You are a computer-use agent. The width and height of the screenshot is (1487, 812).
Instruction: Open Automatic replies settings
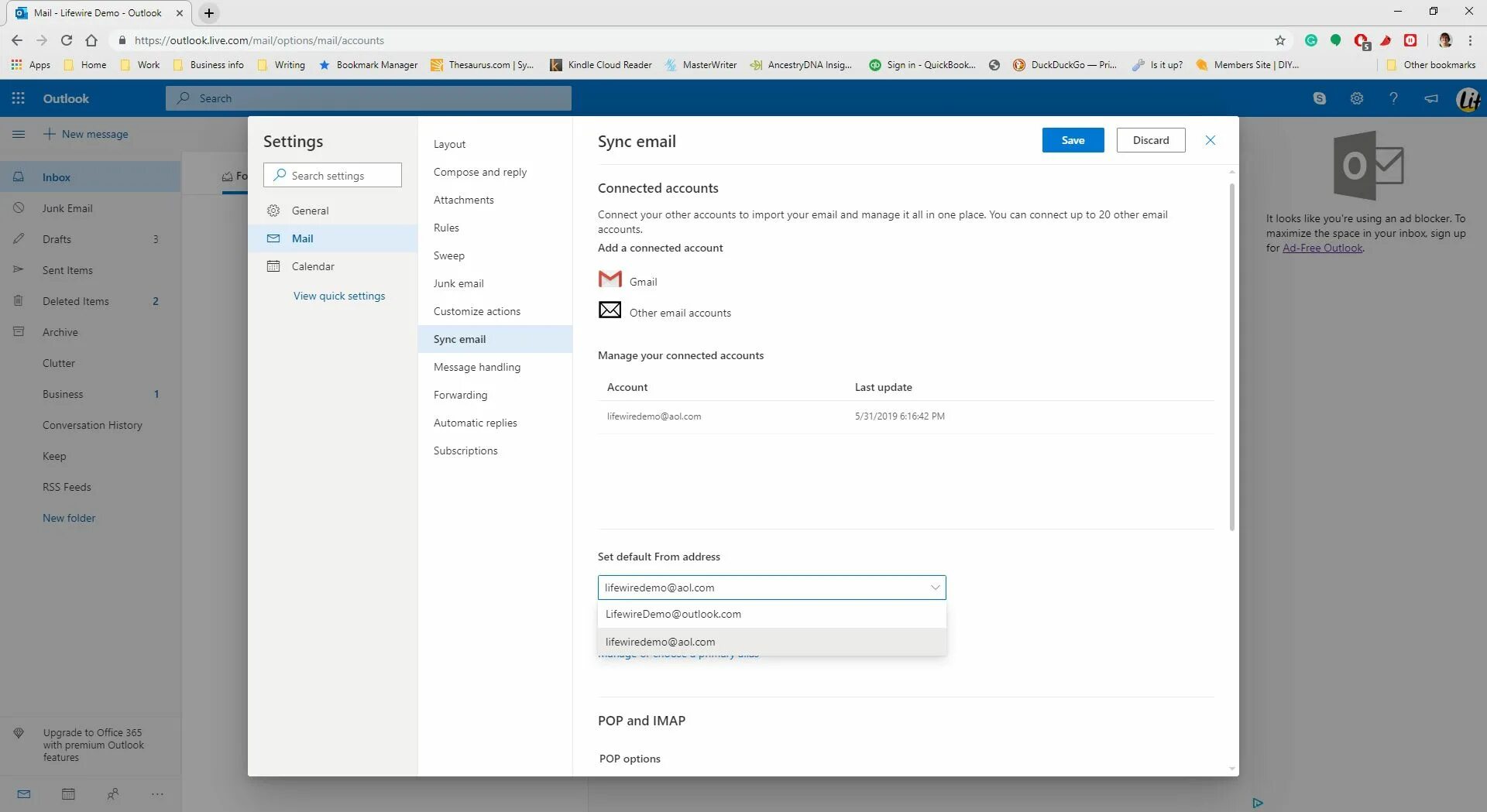[496, 423]
